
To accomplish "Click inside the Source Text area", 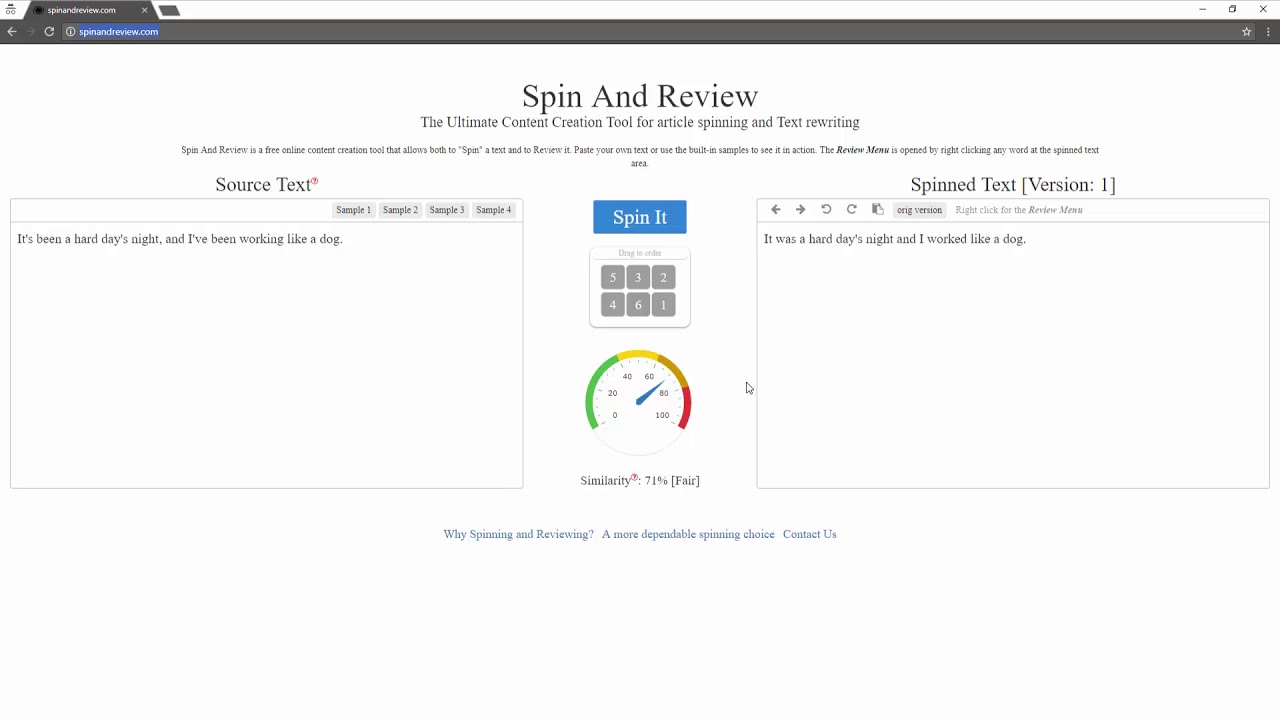I will click(x=266, y=355).
